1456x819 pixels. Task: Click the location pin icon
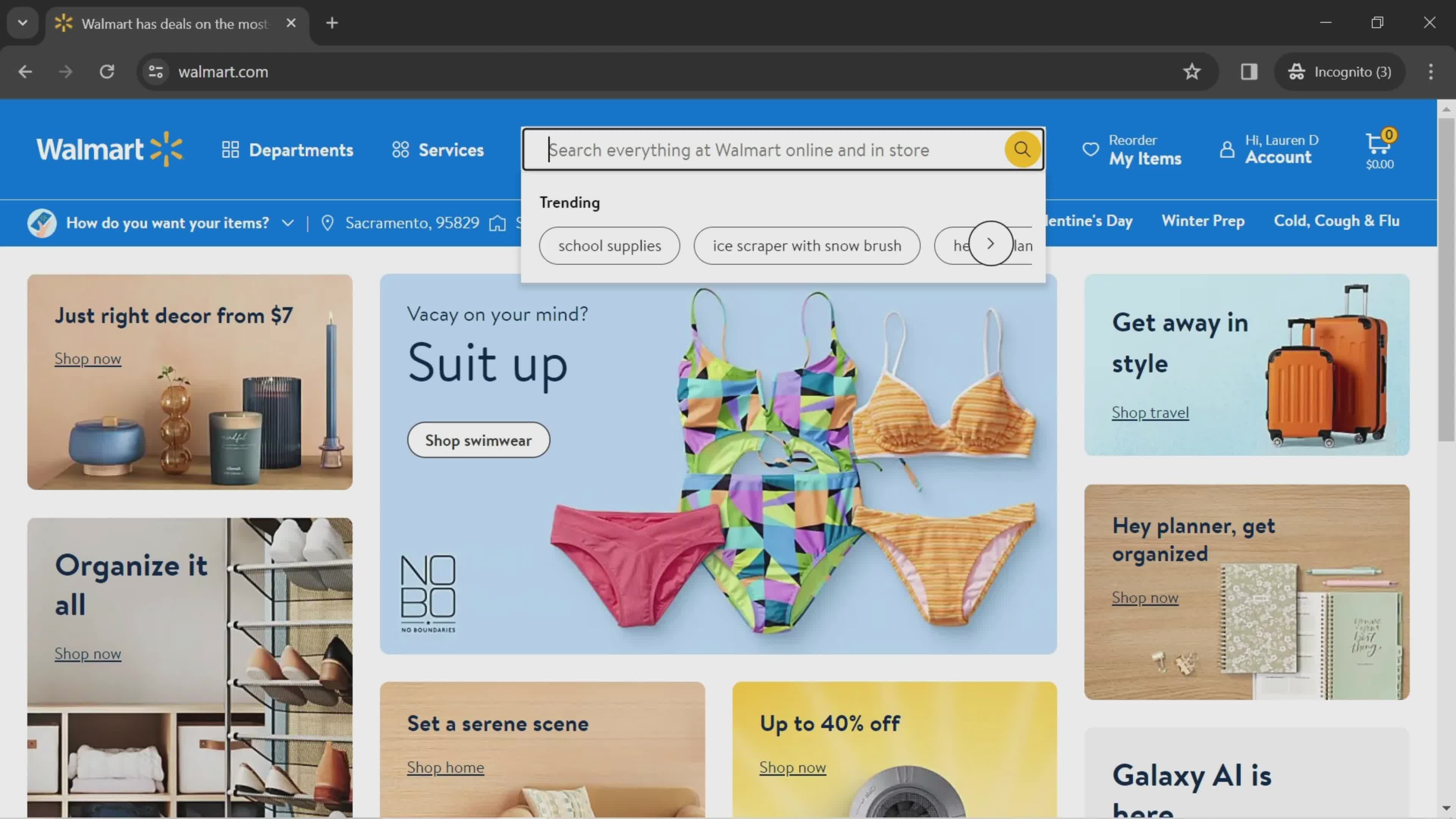pos(327,223)
